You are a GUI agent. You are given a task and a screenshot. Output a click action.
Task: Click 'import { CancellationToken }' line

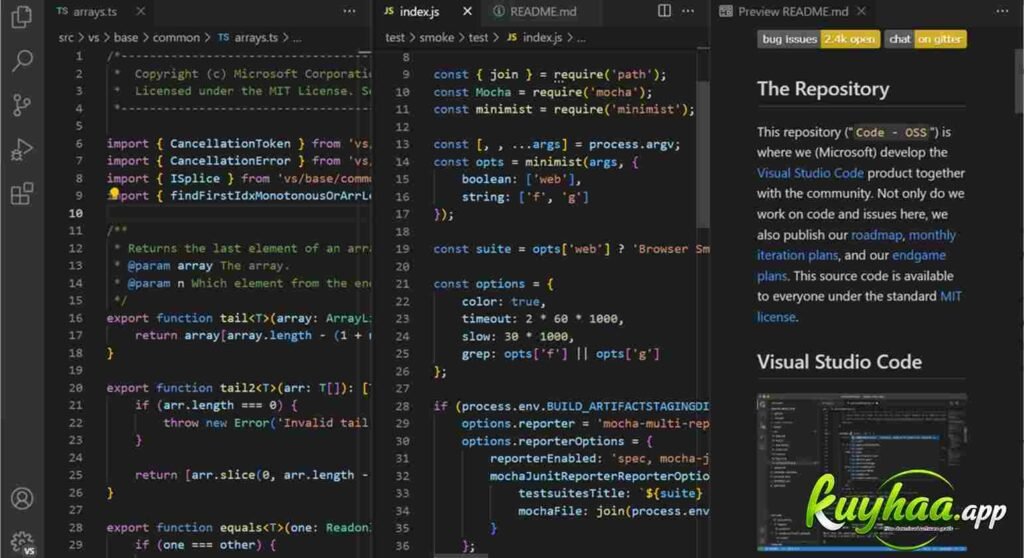[x=239, y=143]
